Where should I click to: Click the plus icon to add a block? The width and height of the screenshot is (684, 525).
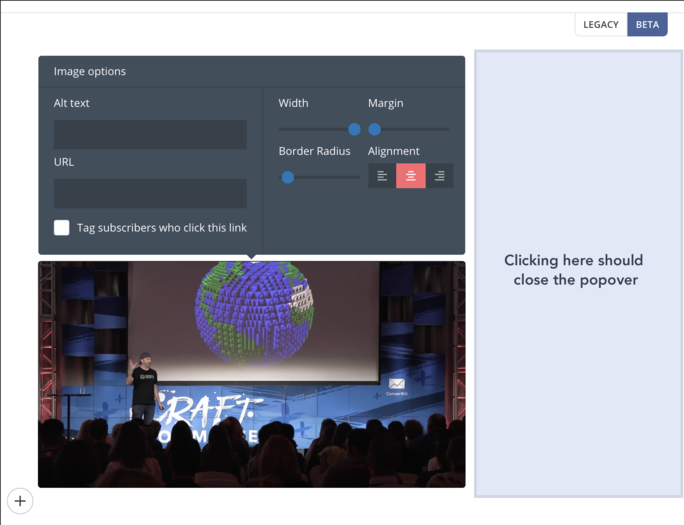(x=20, y=501)
